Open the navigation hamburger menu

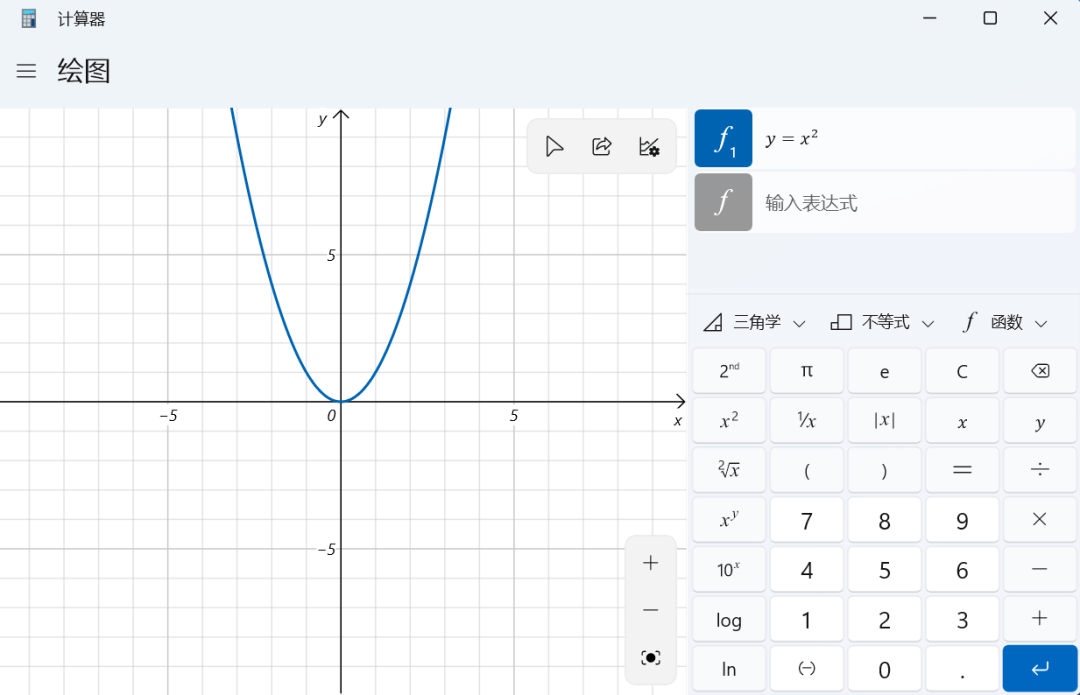point(26,71)
